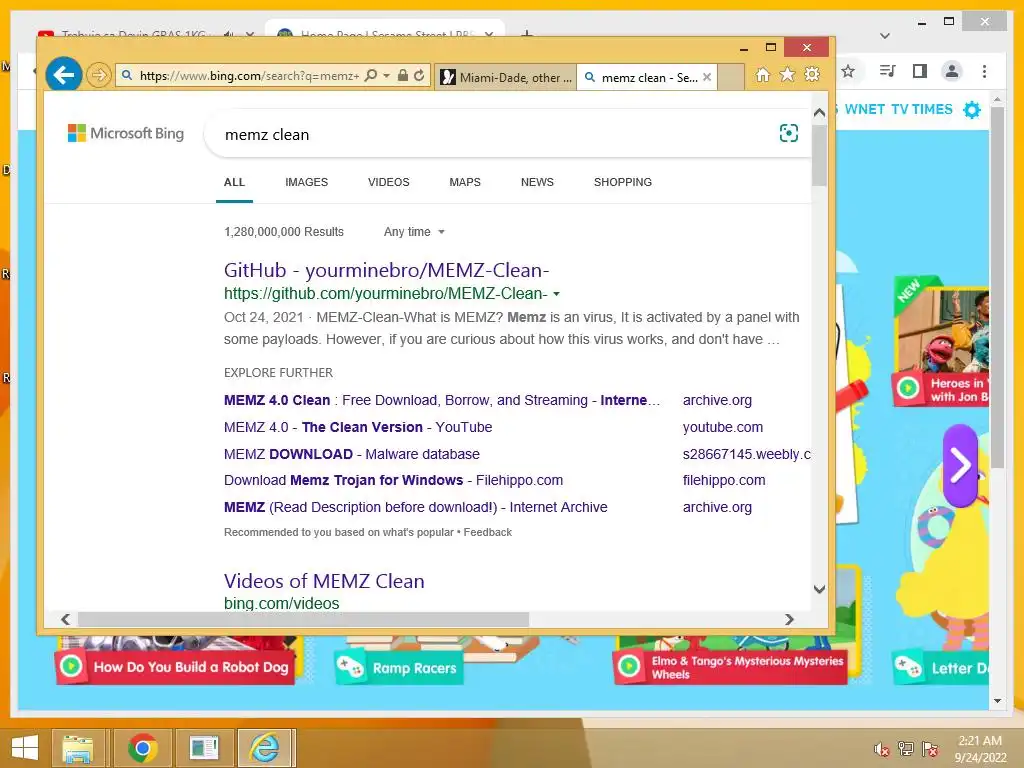
Task: Toggle Chrome's side panel icon
Action: (920, 71)
